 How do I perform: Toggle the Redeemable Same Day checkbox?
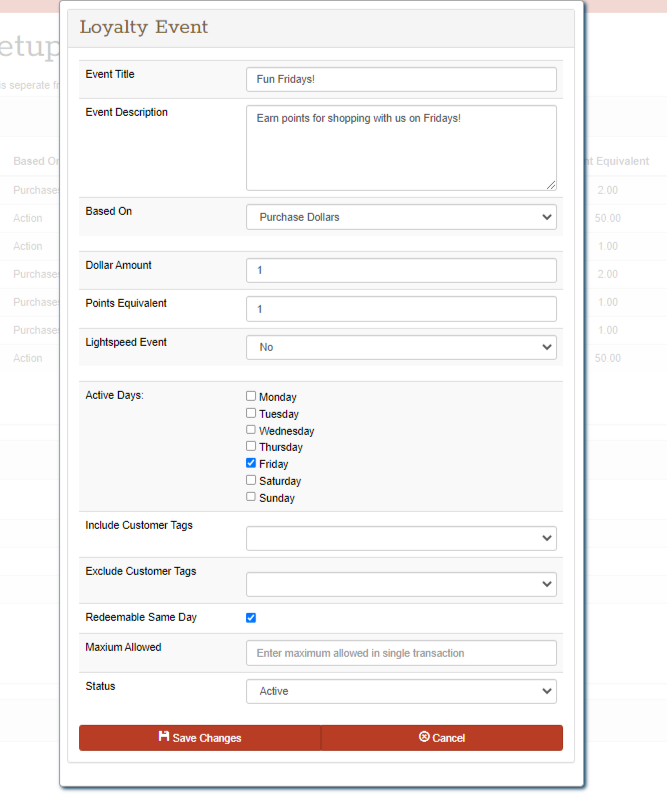click(x=251, y=618)
